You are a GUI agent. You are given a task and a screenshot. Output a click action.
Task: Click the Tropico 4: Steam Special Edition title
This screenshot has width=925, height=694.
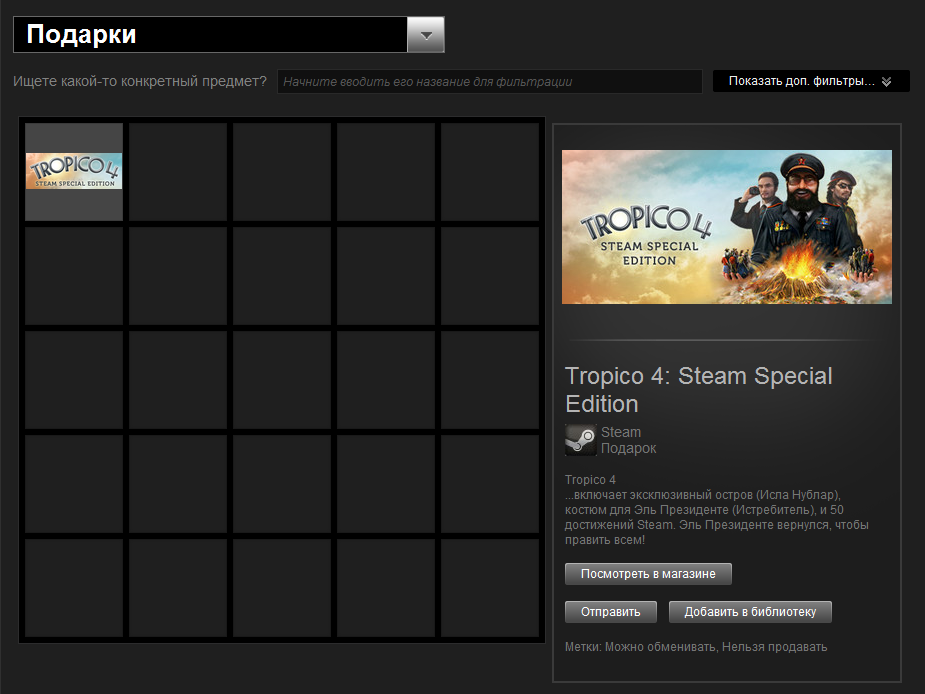[698, 390]
